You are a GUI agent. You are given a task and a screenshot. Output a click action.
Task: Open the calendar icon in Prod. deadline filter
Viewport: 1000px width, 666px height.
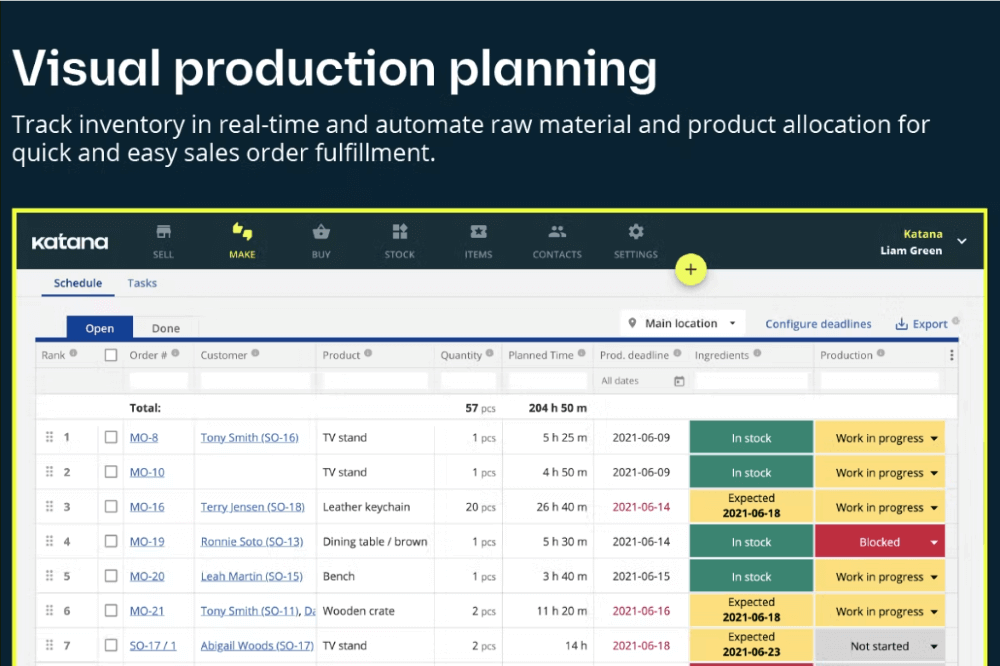coord(679,381)
